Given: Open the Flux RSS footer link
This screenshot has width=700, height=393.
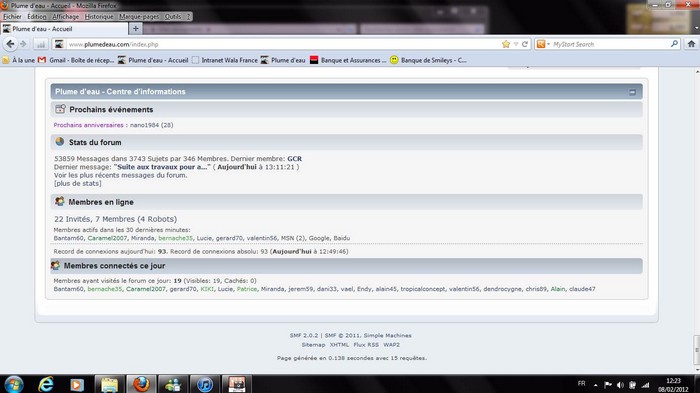Looking at the screenshot, I should click(x=366, y=345).
